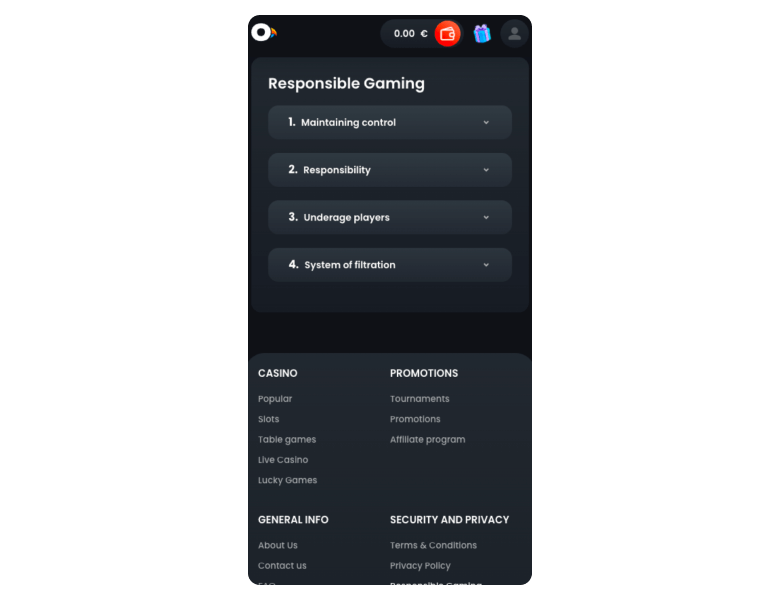The height and width of the screenshot is (600, 780).
Task: Open the red wallet deposit icon
Action: coord(447,34)
